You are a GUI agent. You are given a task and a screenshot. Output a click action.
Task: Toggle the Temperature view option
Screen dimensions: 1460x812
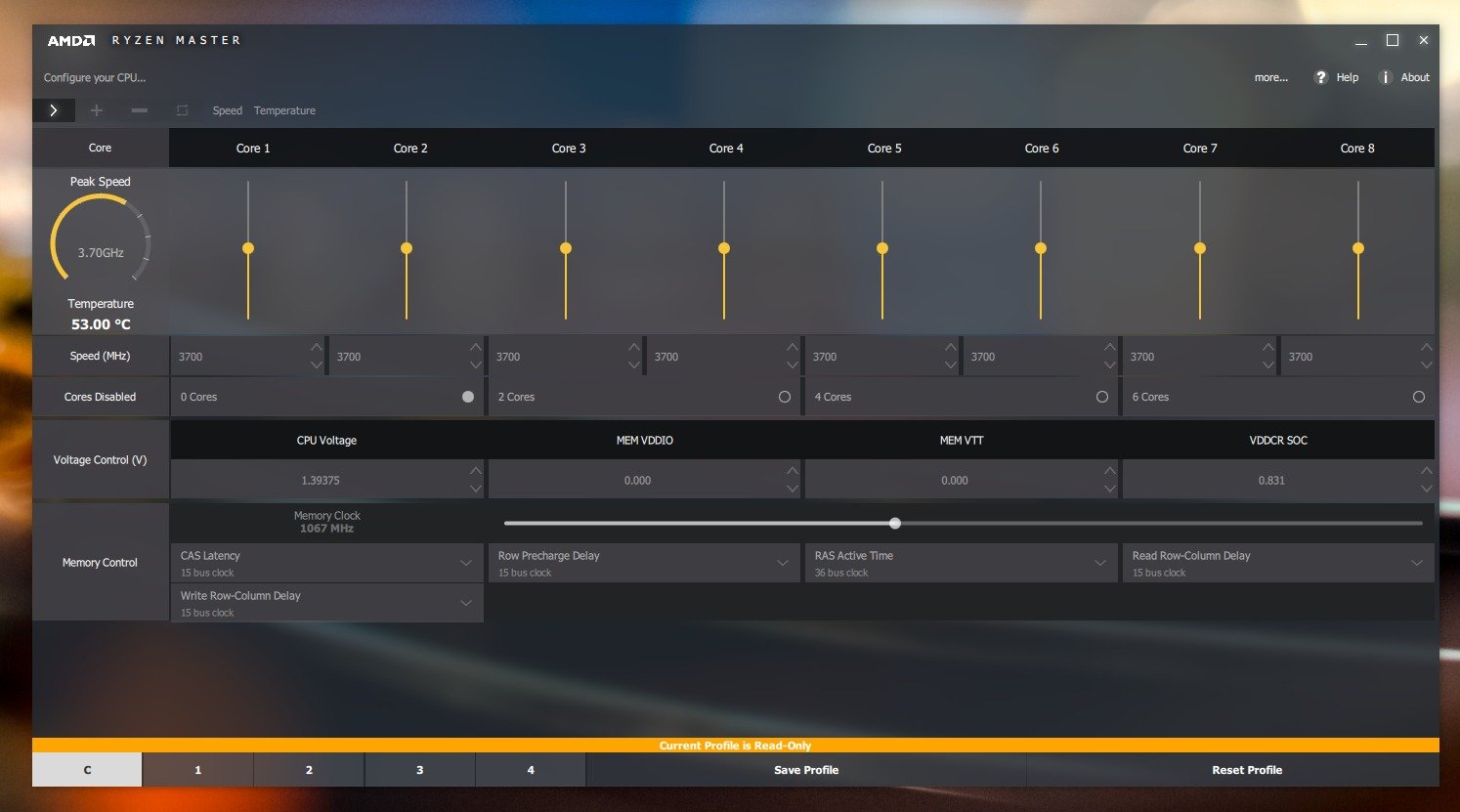tap(284, 110)
